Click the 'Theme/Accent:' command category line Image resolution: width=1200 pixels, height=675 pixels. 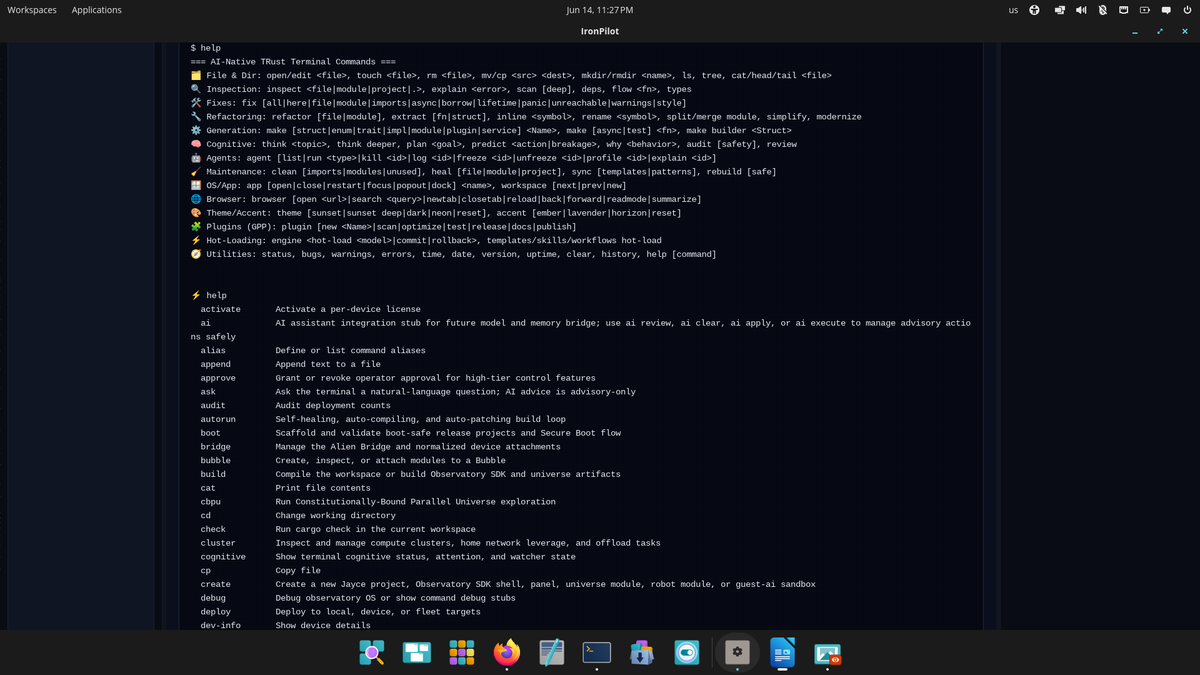tap(436, 213)
